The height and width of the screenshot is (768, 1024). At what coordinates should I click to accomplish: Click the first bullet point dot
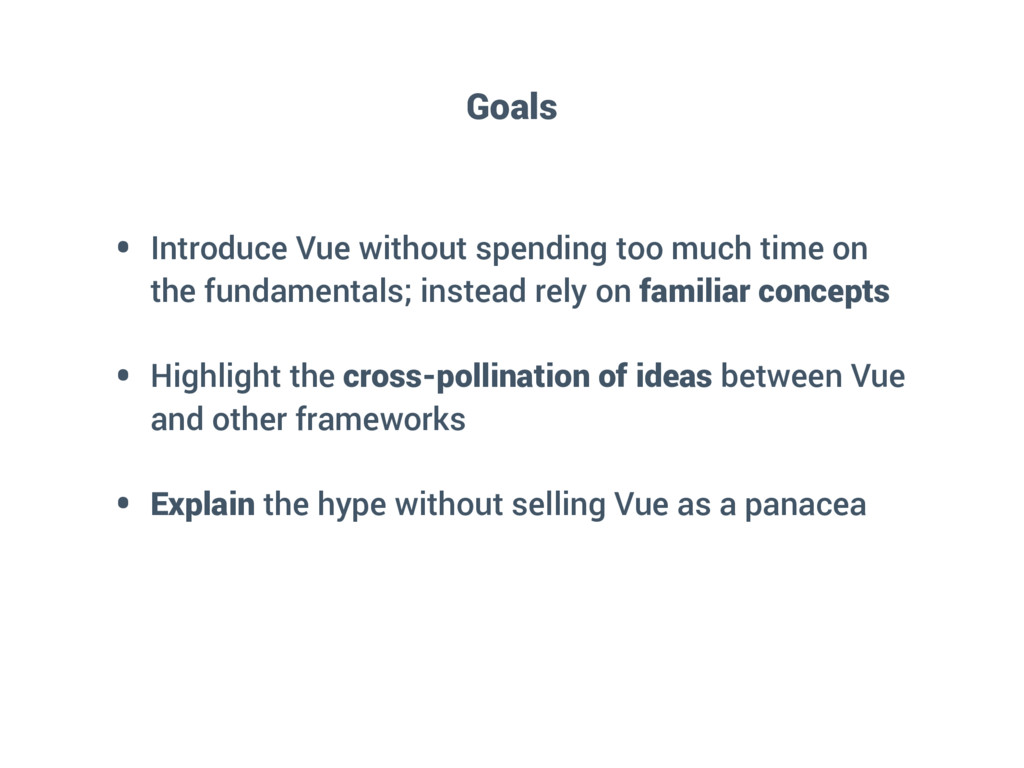click(123, 249)
